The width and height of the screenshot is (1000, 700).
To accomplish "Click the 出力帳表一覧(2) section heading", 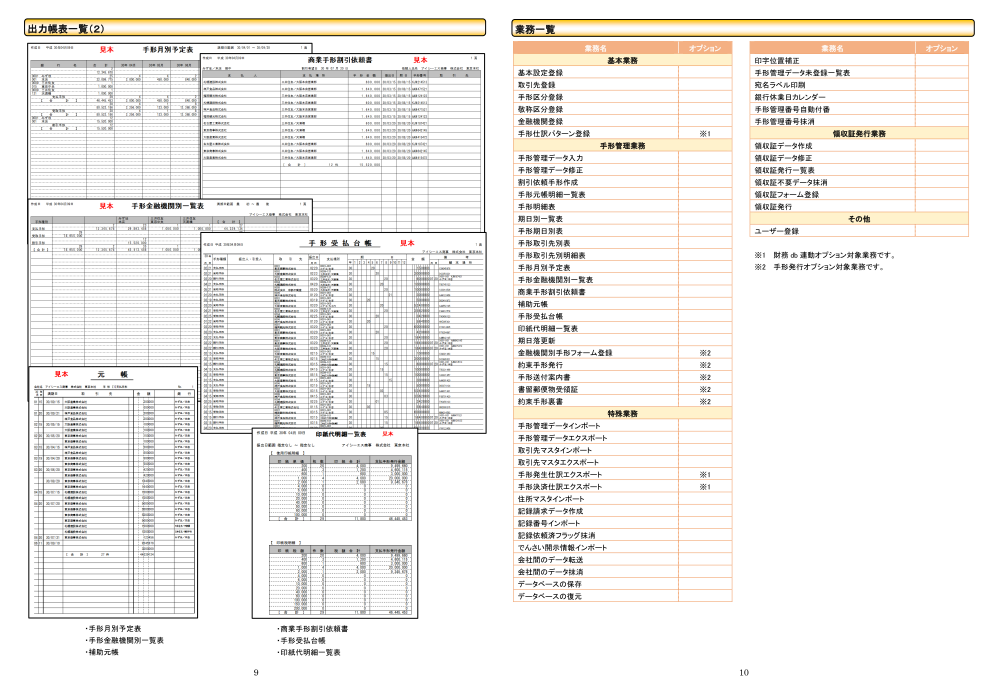I will [x=255, y=28].
